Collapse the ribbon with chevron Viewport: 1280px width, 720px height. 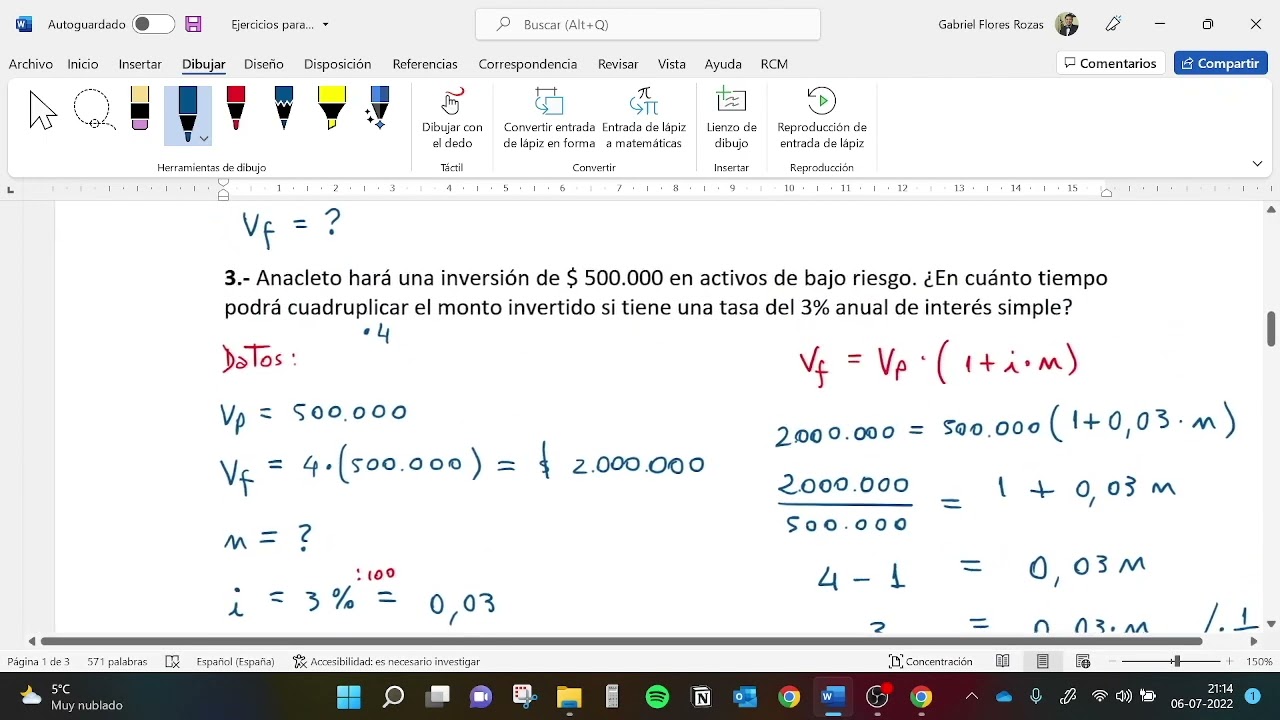tap(1257, 163)
